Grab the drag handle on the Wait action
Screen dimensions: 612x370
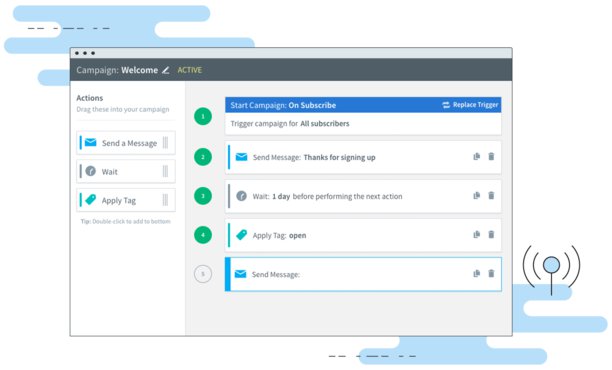pyautogui.click(x=165, y=171)
